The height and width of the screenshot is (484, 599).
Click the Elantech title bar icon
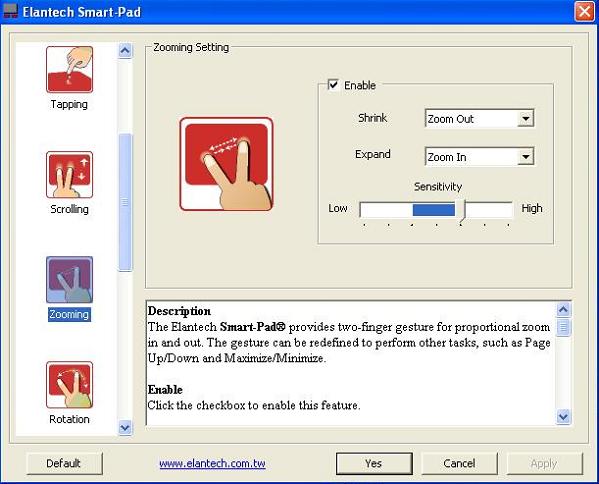click(10, 12)
